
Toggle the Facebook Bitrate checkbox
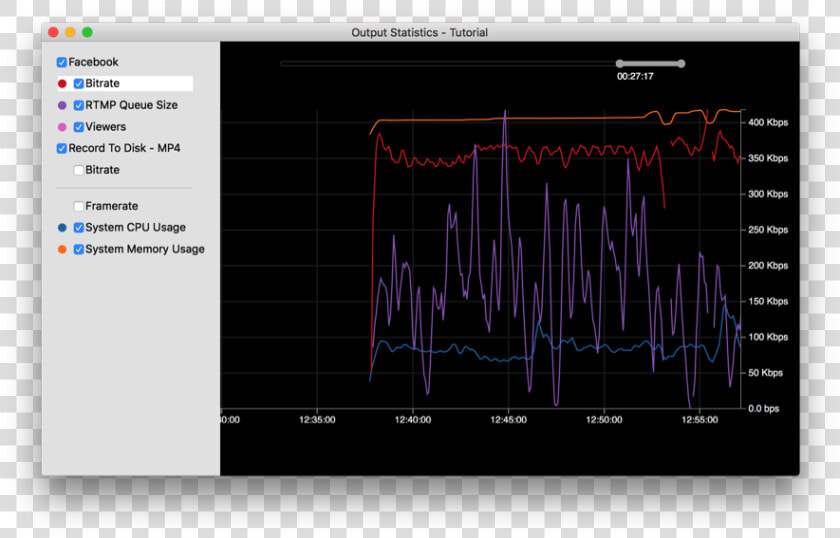[x=79, y=84]
